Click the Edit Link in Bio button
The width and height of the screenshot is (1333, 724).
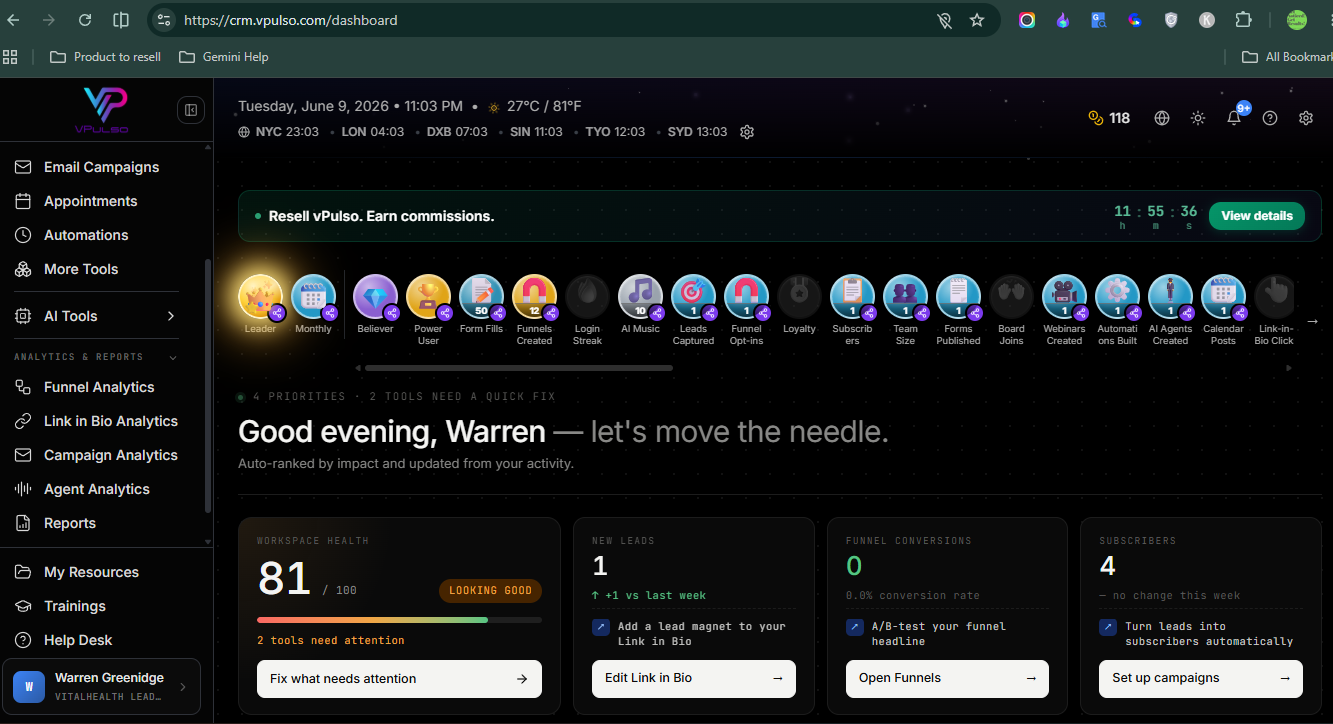[694, 679]
